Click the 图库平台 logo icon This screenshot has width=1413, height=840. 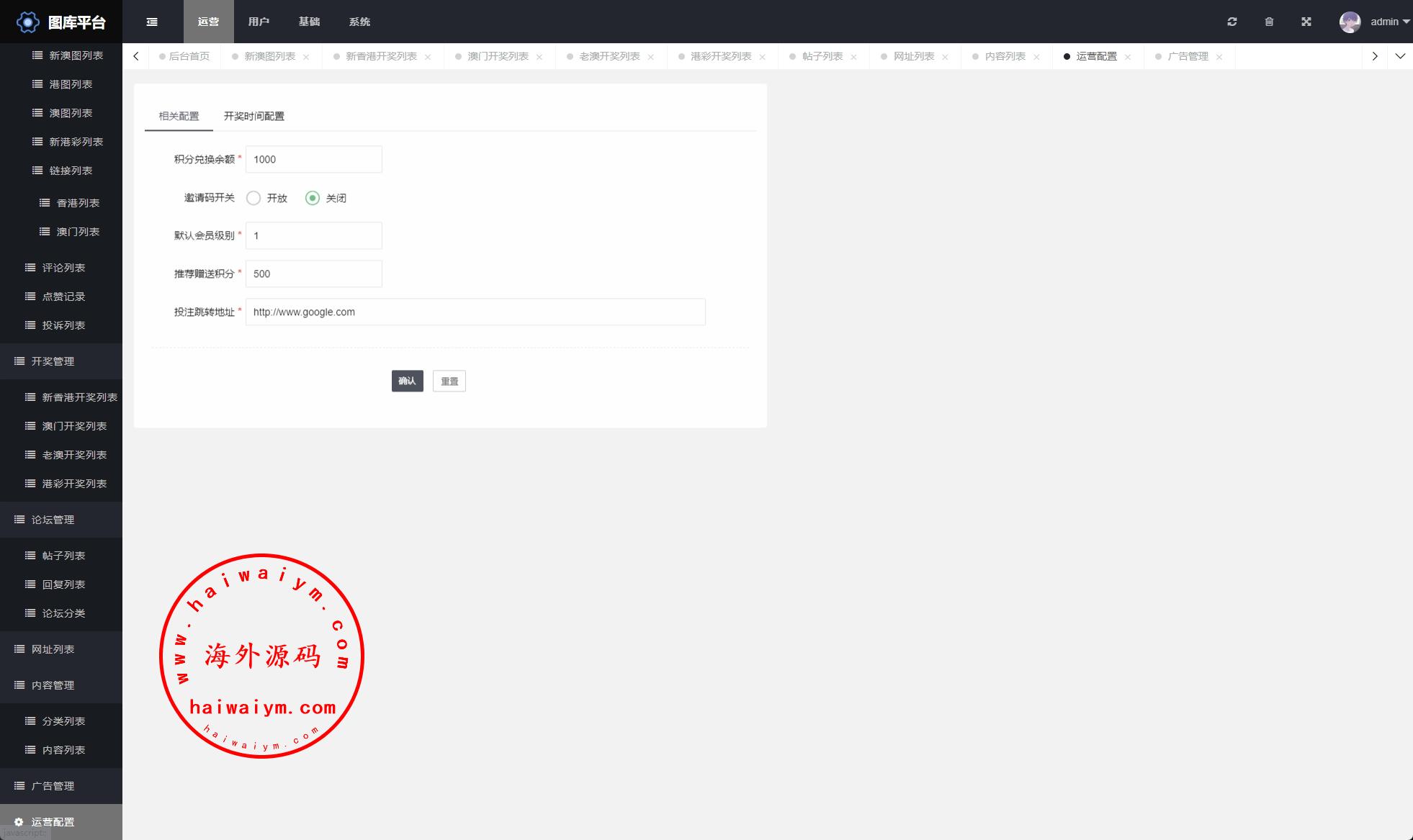pyautogui.click(x=27, y=22)
